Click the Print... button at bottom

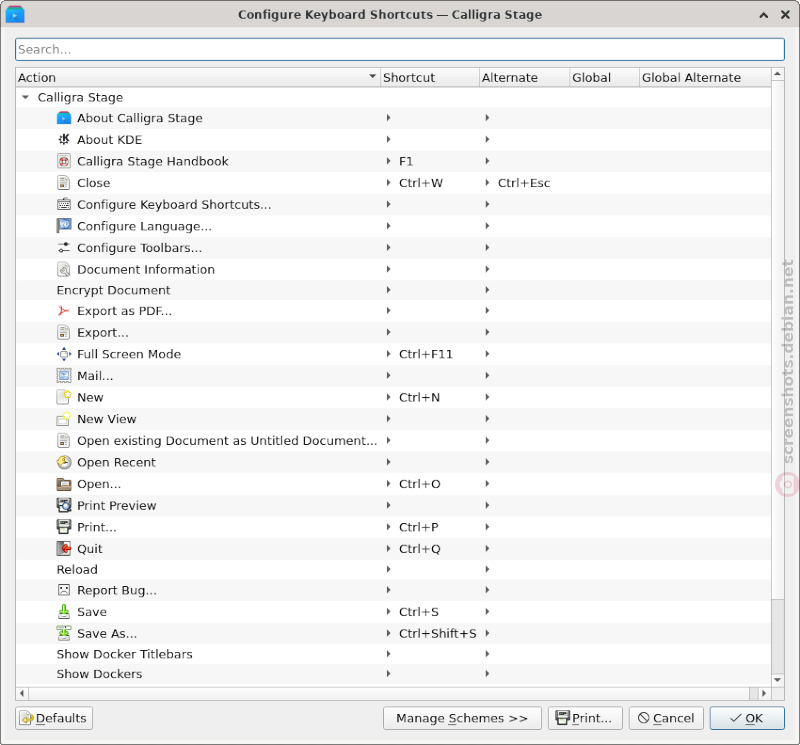click(x=585, y=718)
